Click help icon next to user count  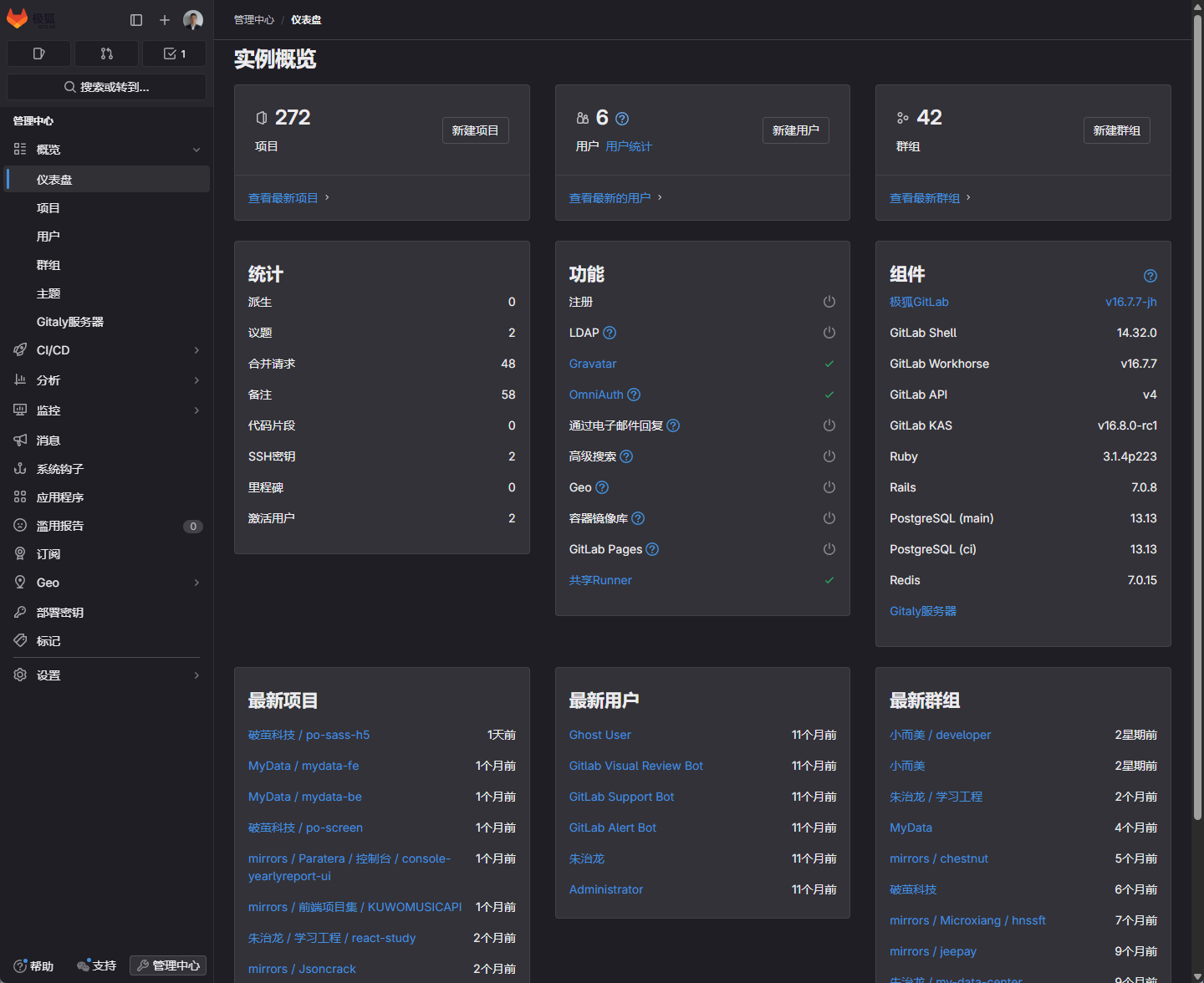[x=622, y=119]
